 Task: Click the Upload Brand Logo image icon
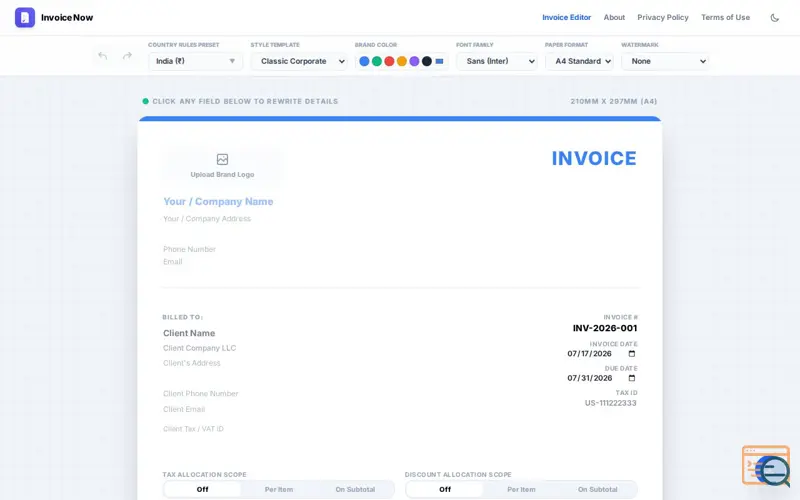click(x=222, y=159)
